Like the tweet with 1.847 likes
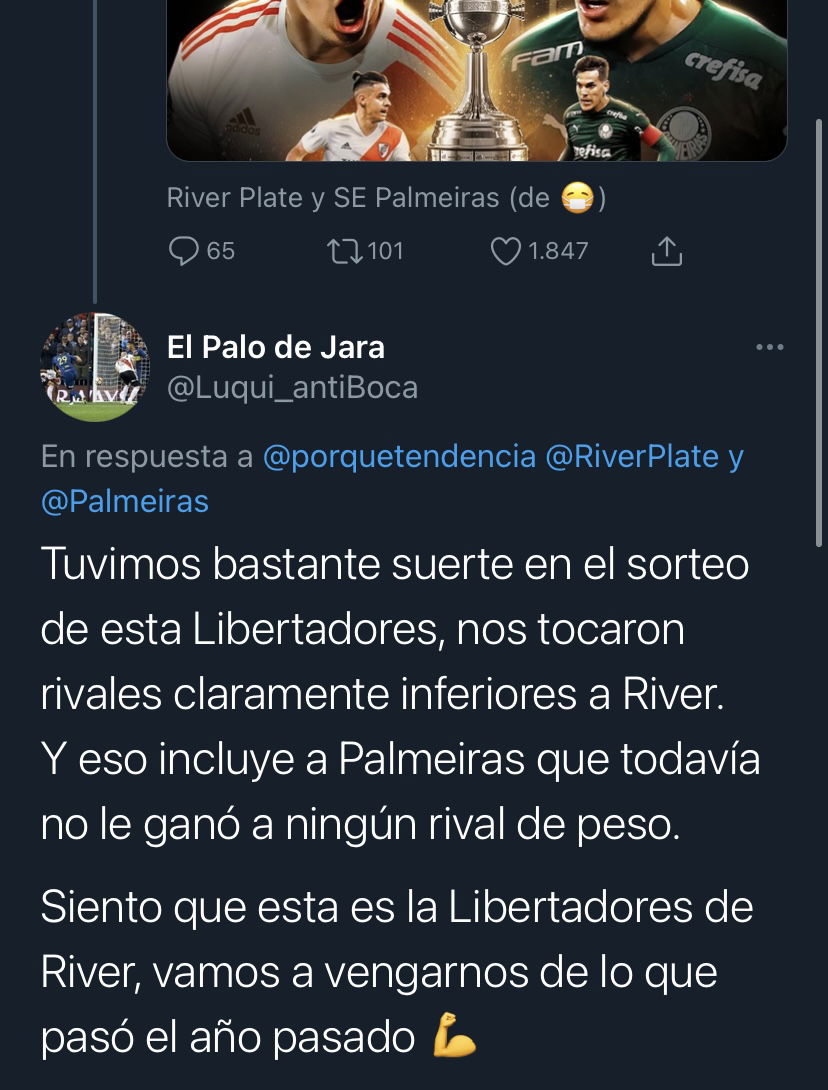This screenshot has height=1090, width=828. pyautogui.click(x=505, y=251)
